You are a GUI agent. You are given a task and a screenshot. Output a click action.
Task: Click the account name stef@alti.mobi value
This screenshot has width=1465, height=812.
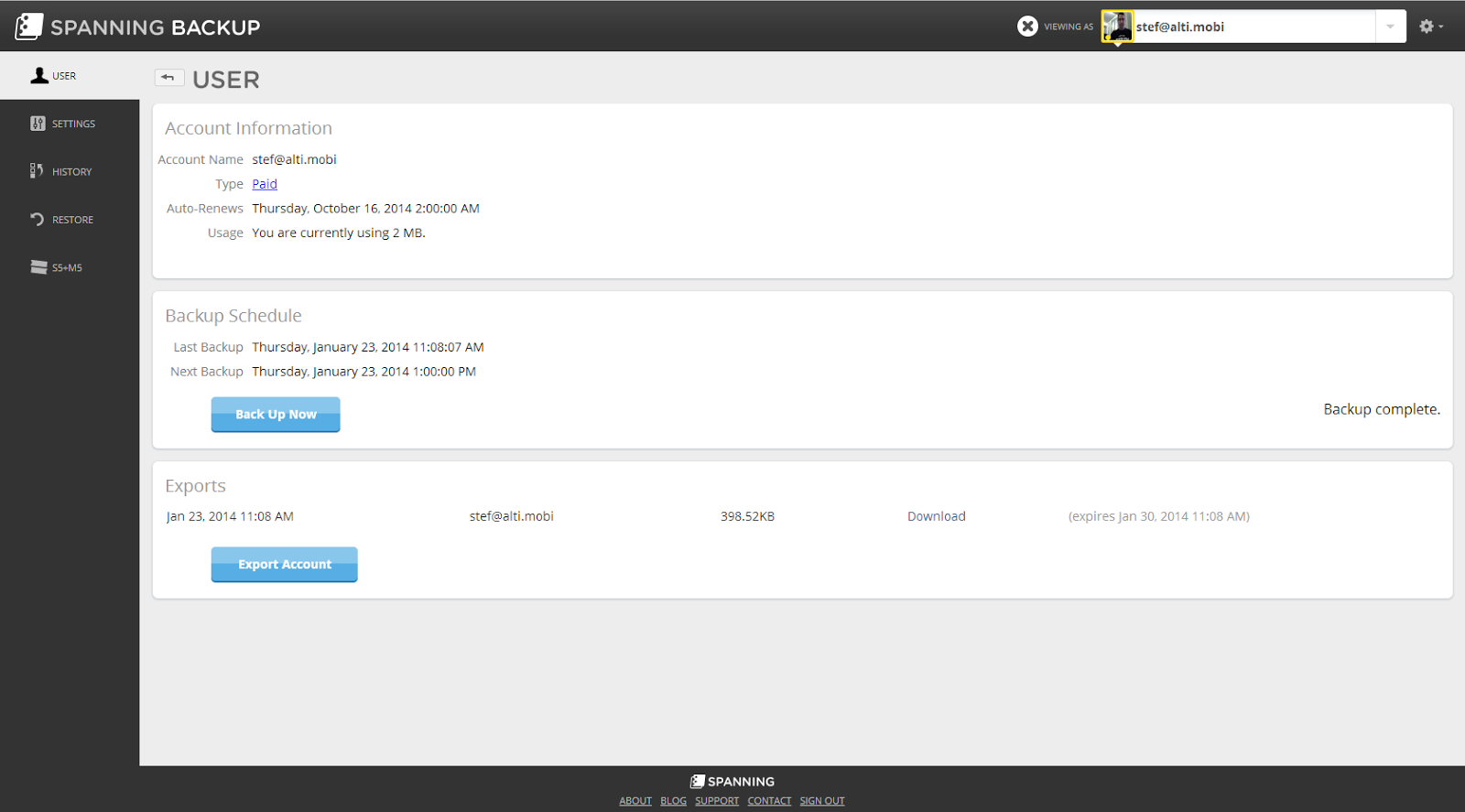[294, 159]
